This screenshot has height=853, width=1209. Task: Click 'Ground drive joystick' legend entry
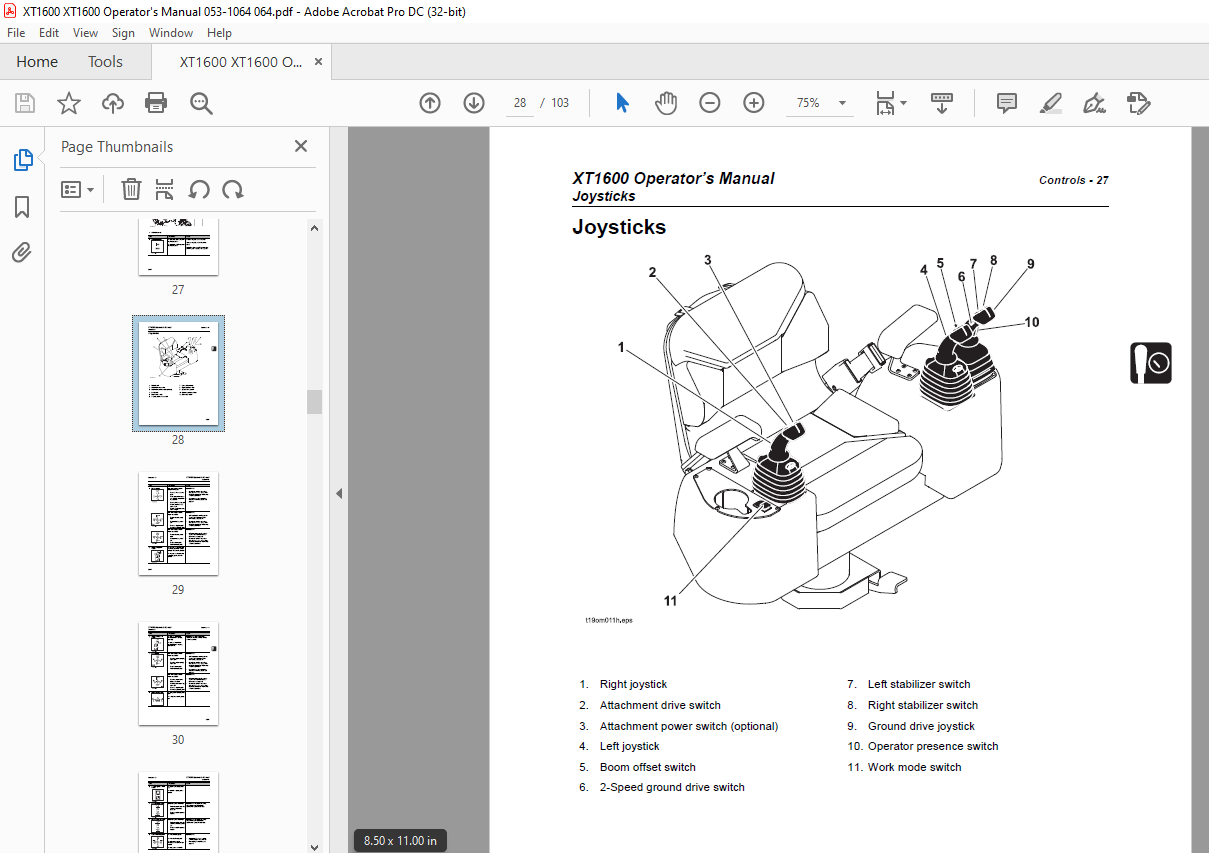(x=921, y=726)
